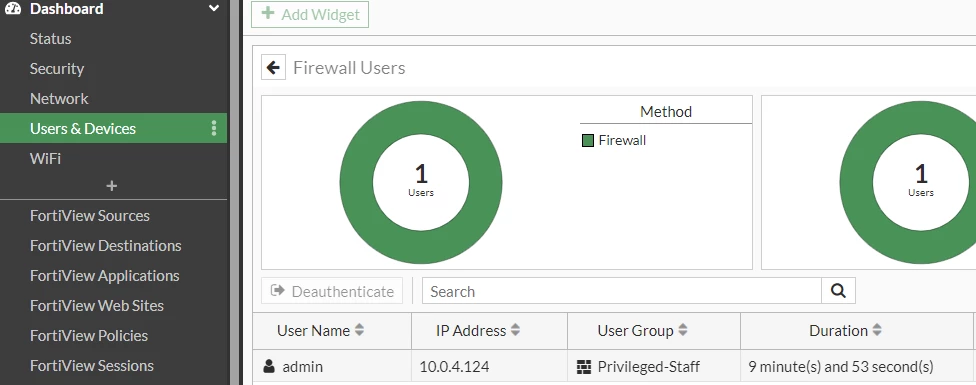Open FortiView Destinations
976x385 pixels.
pos(106,246)
